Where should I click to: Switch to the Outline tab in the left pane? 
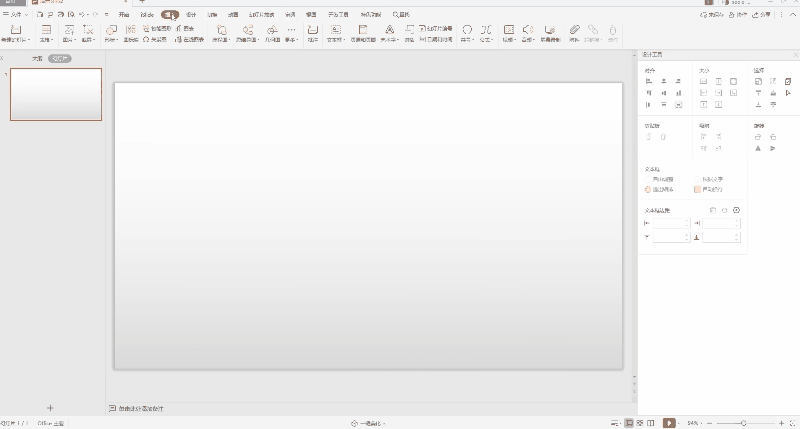click(x=37, y=59)
